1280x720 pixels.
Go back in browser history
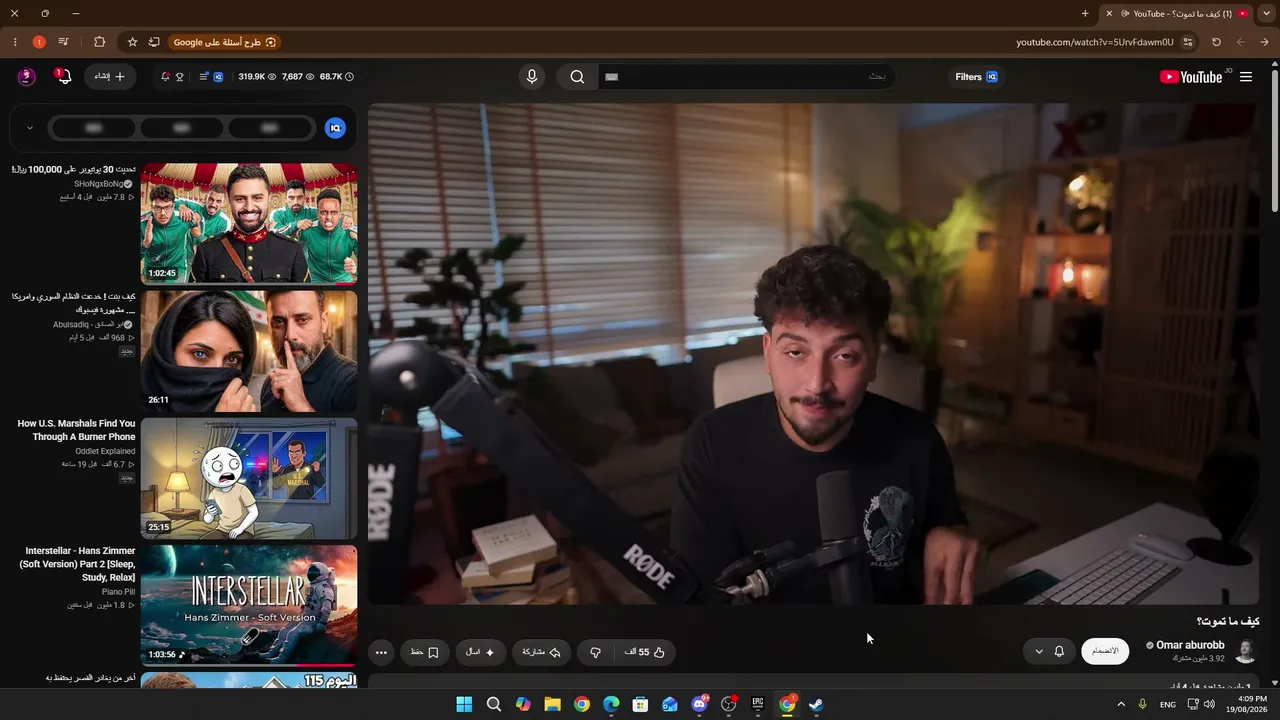click(x=1265, y=42)
